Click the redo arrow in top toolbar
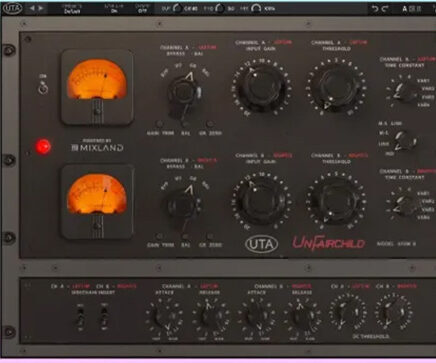The height and width of the screenshot is (363, 436). (385, 9)
